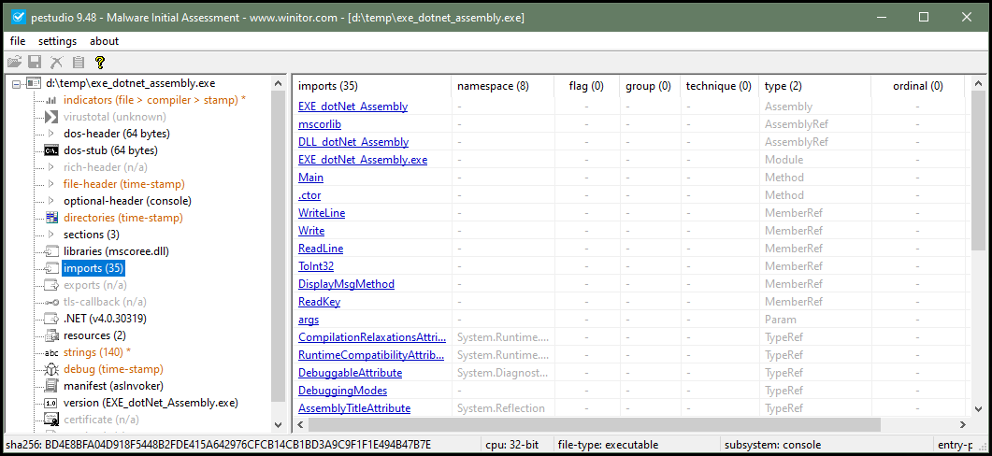992x456 pixels.
Task: Sort by the group (0) column header
Action: point(650,87)
